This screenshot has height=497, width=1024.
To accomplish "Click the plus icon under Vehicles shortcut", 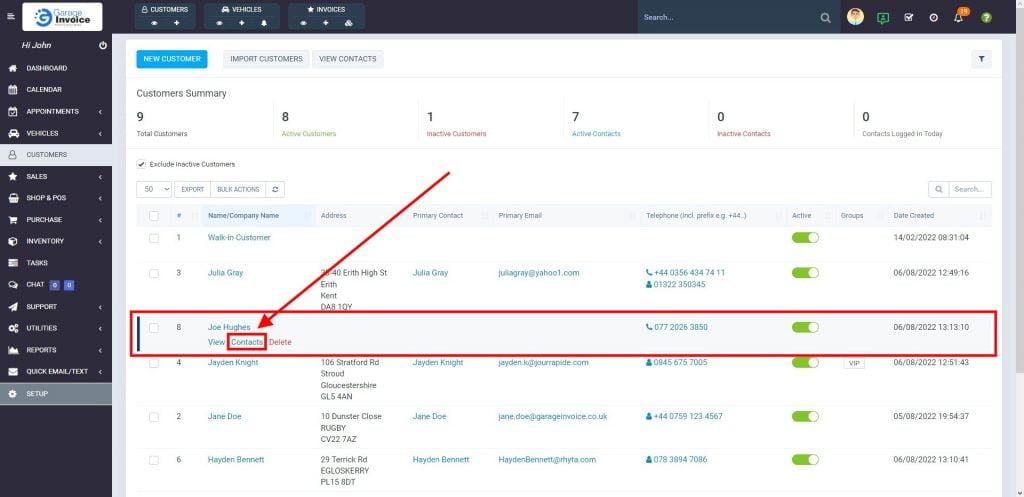I will coord(241,23).
